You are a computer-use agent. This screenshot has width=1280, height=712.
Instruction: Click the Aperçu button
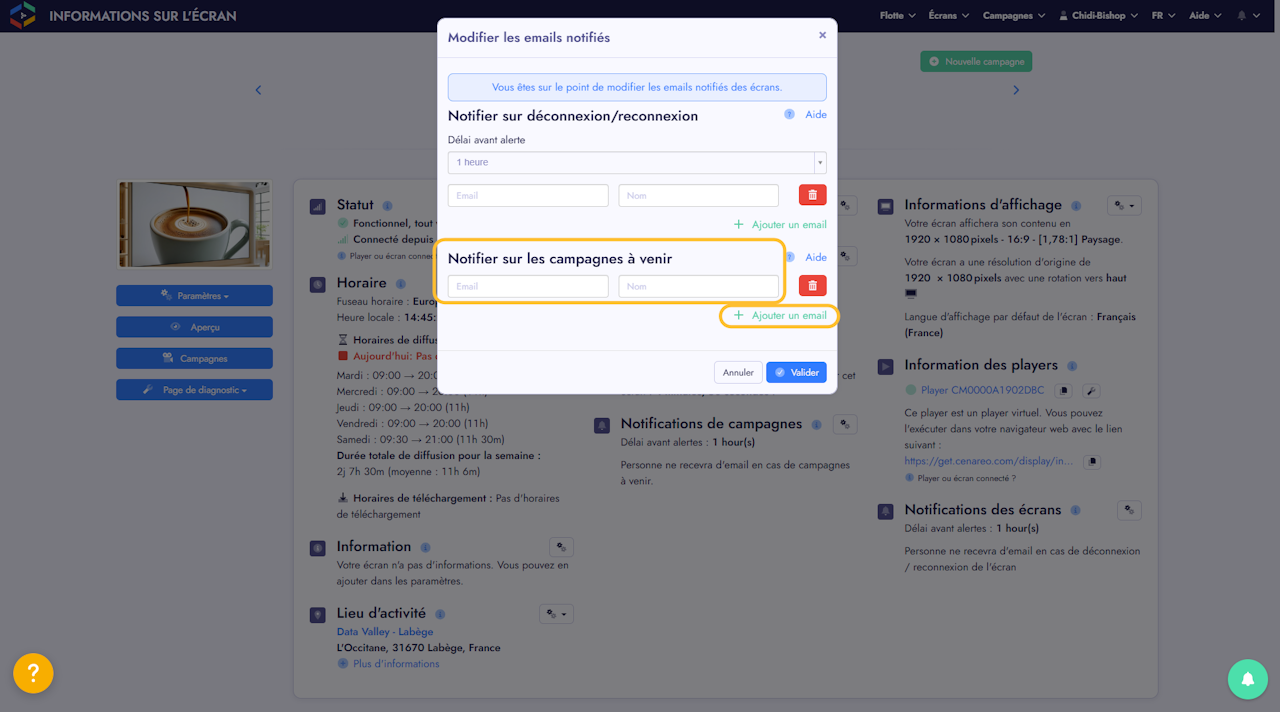(194, 327)
